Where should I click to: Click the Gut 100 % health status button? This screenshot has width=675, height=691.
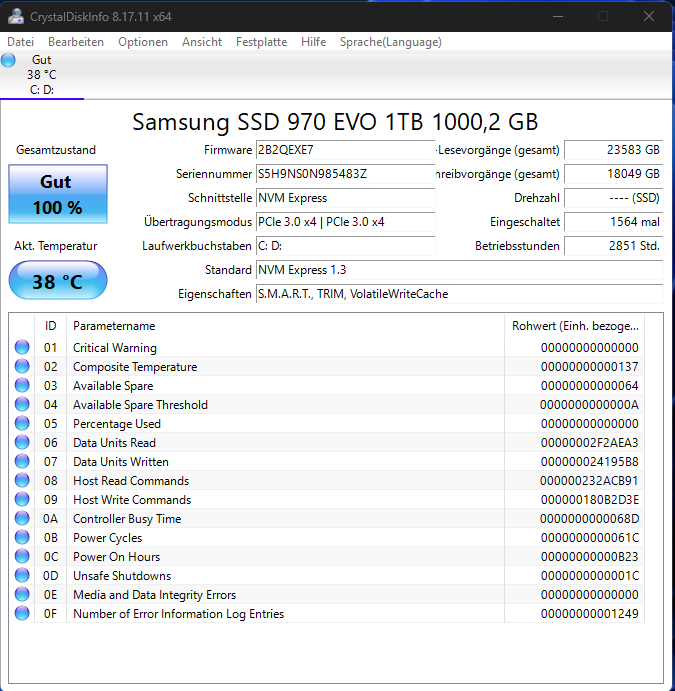58,194
